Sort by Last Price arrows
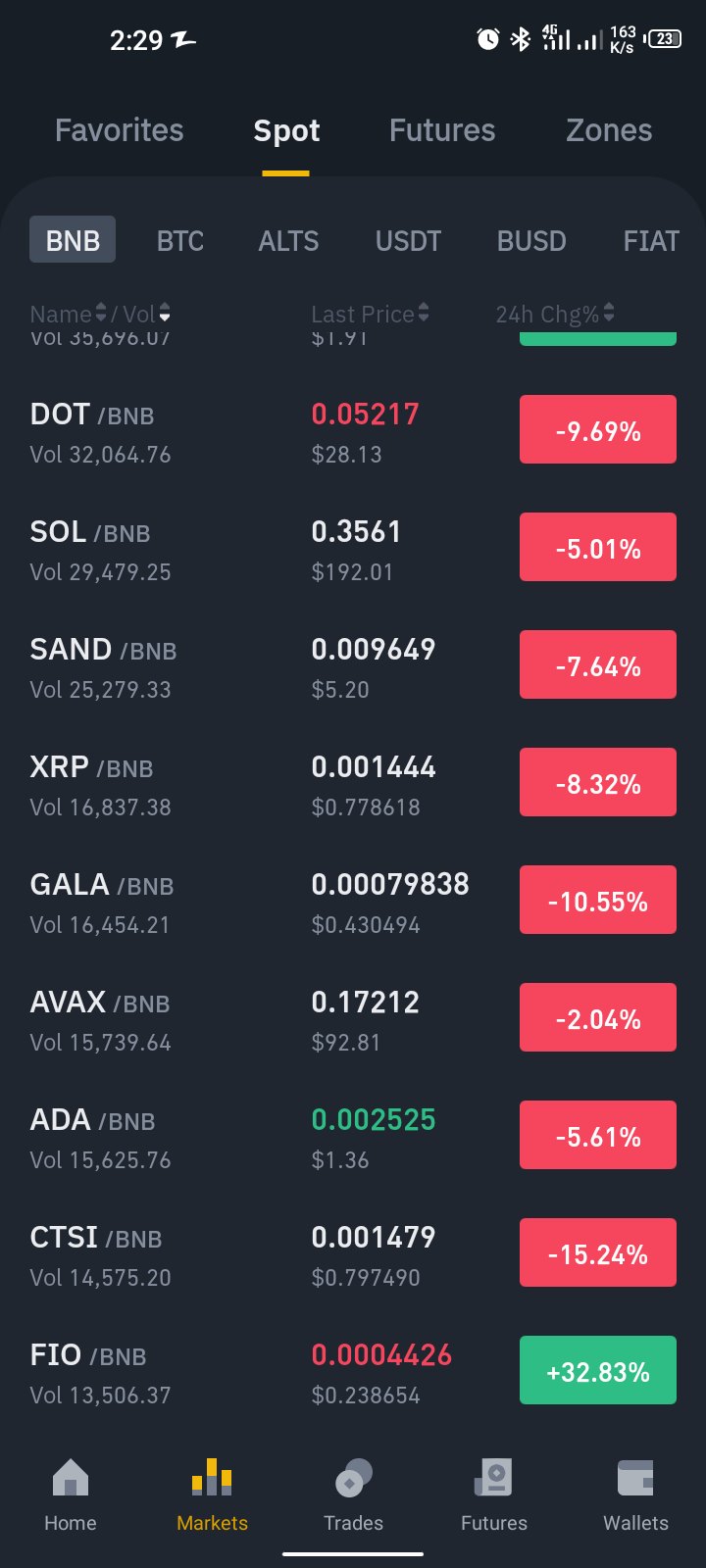The height and width of the screenshot is (1568, 706). [x=424, y=314]
